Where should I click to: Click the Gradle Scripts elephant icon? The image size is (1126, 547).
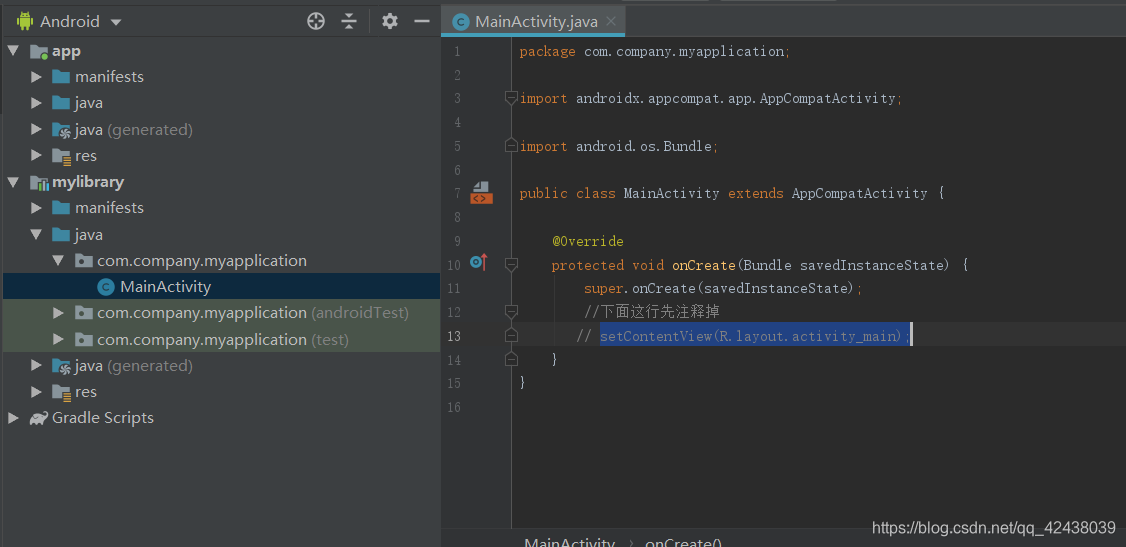pos(39,418)
